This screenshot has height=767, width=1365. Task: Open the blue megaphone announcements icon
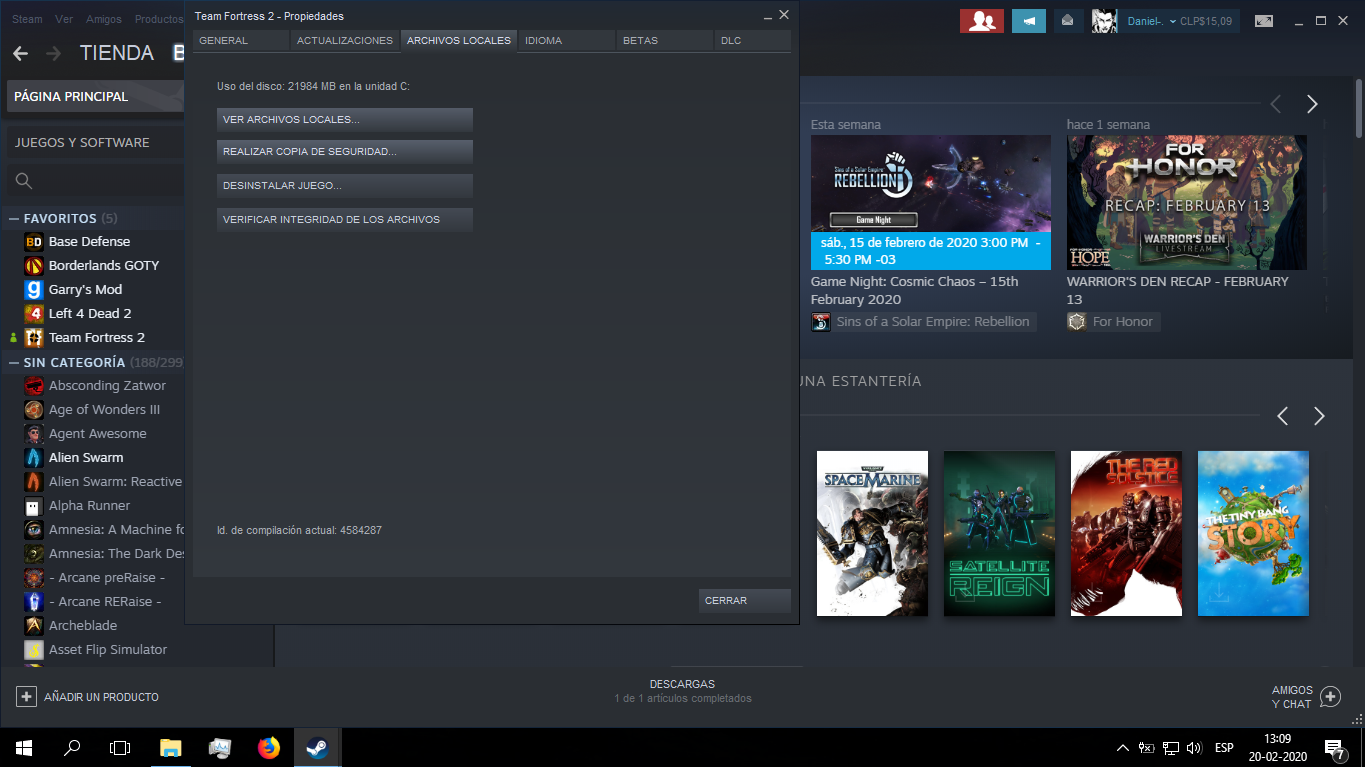pos(1029,21)
